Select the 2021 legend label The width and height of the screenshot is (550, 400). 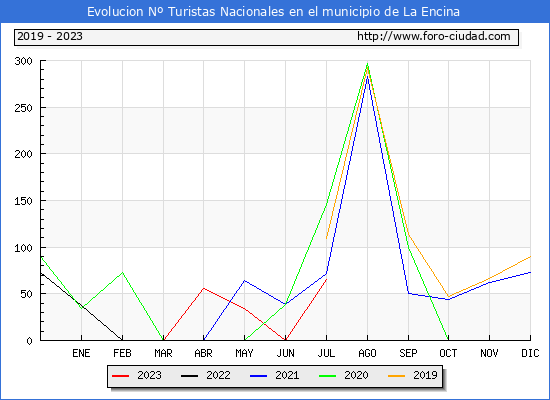(287, 375)
